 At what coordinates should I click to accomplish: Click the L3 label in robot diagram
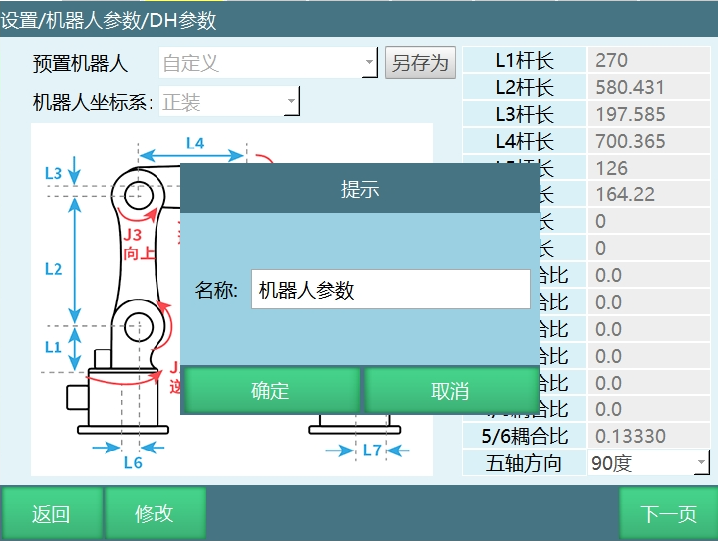coord(53,173)
